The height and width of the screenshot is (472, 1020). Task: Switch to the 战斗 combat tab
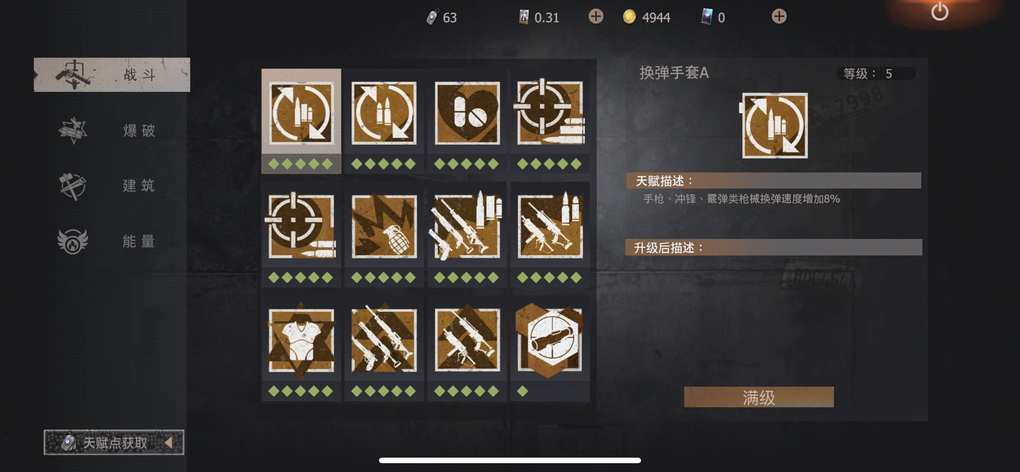(112, 74)
